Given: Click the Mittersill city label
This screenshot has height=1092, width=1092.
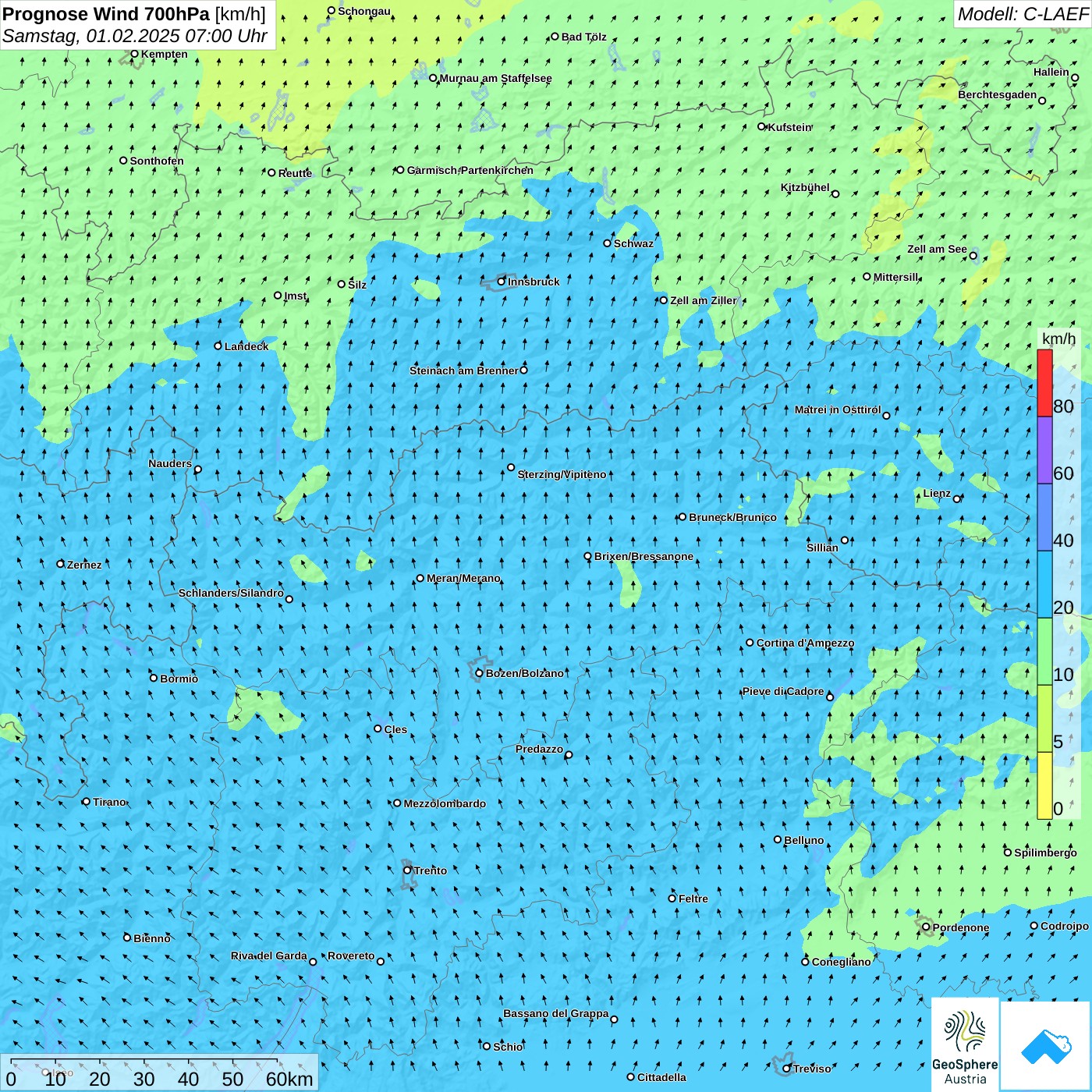Looking at the screenshot, I should pyautogui.click(x=896, y=277).
